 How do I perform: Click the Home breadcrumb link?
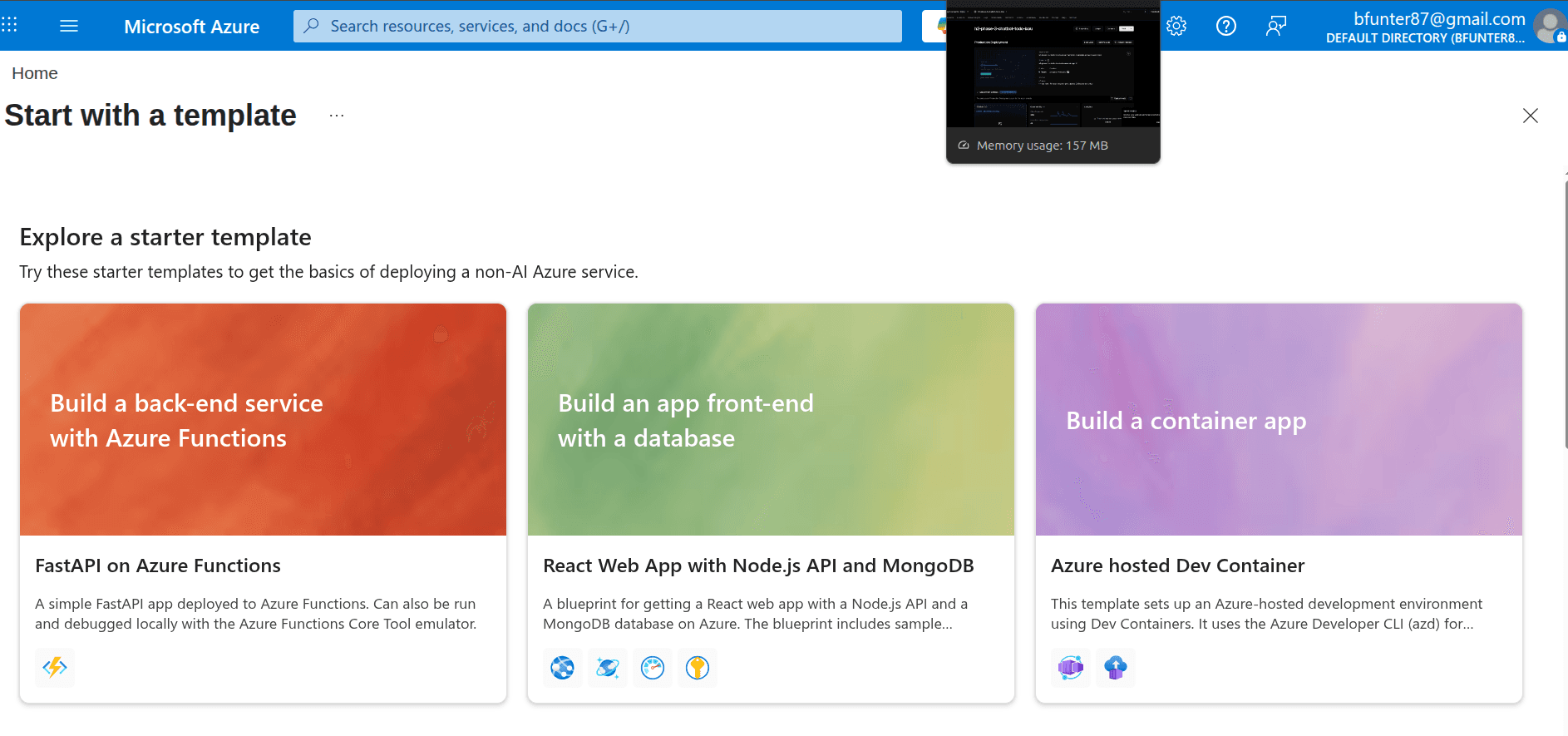click(35, 73)
